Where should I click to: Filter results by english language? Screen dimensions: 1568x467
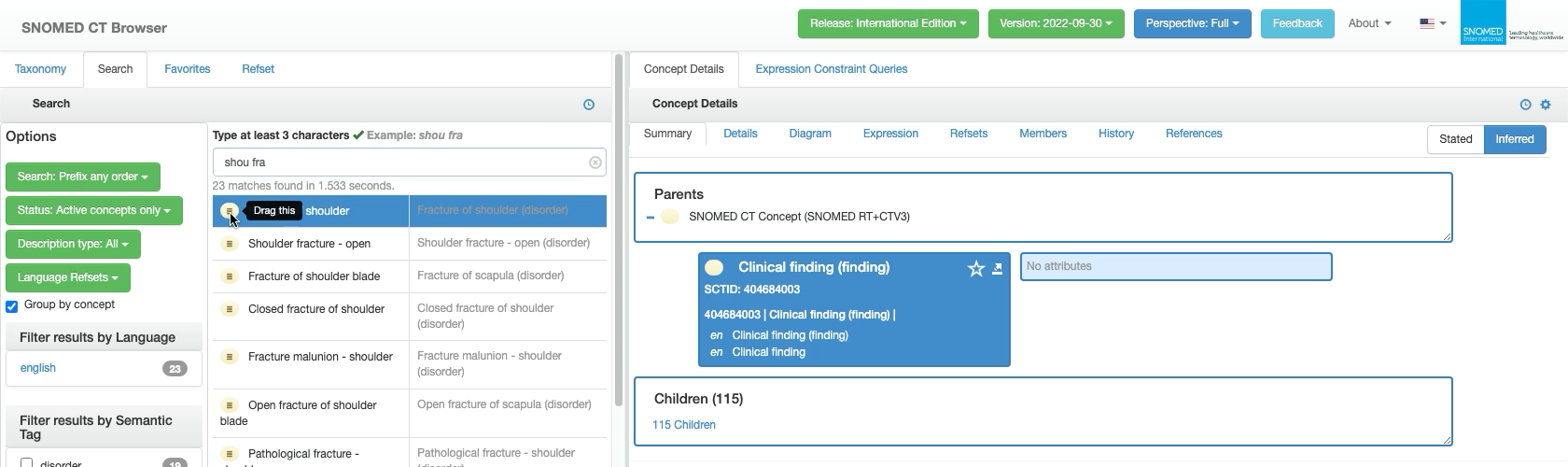(38, 368)
